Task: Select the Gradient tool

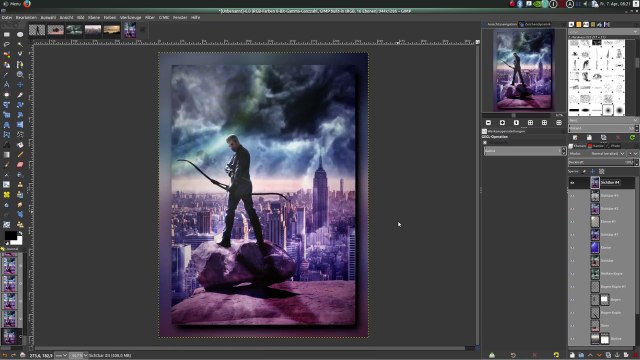Action: pyautogui.click(x=7, y=155)
